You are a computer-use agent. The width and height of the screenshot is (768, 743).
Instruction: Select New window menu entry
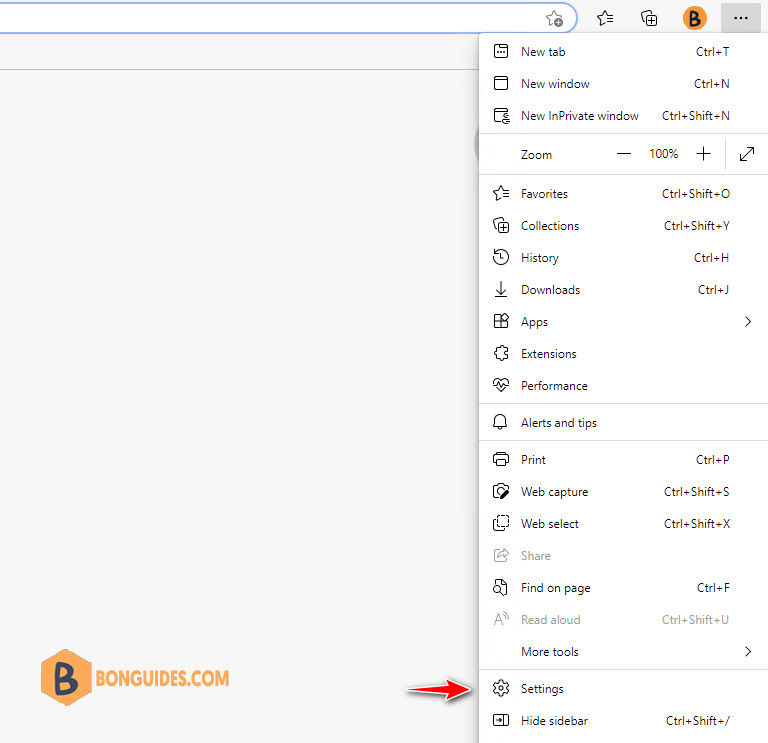coord(623,84)
